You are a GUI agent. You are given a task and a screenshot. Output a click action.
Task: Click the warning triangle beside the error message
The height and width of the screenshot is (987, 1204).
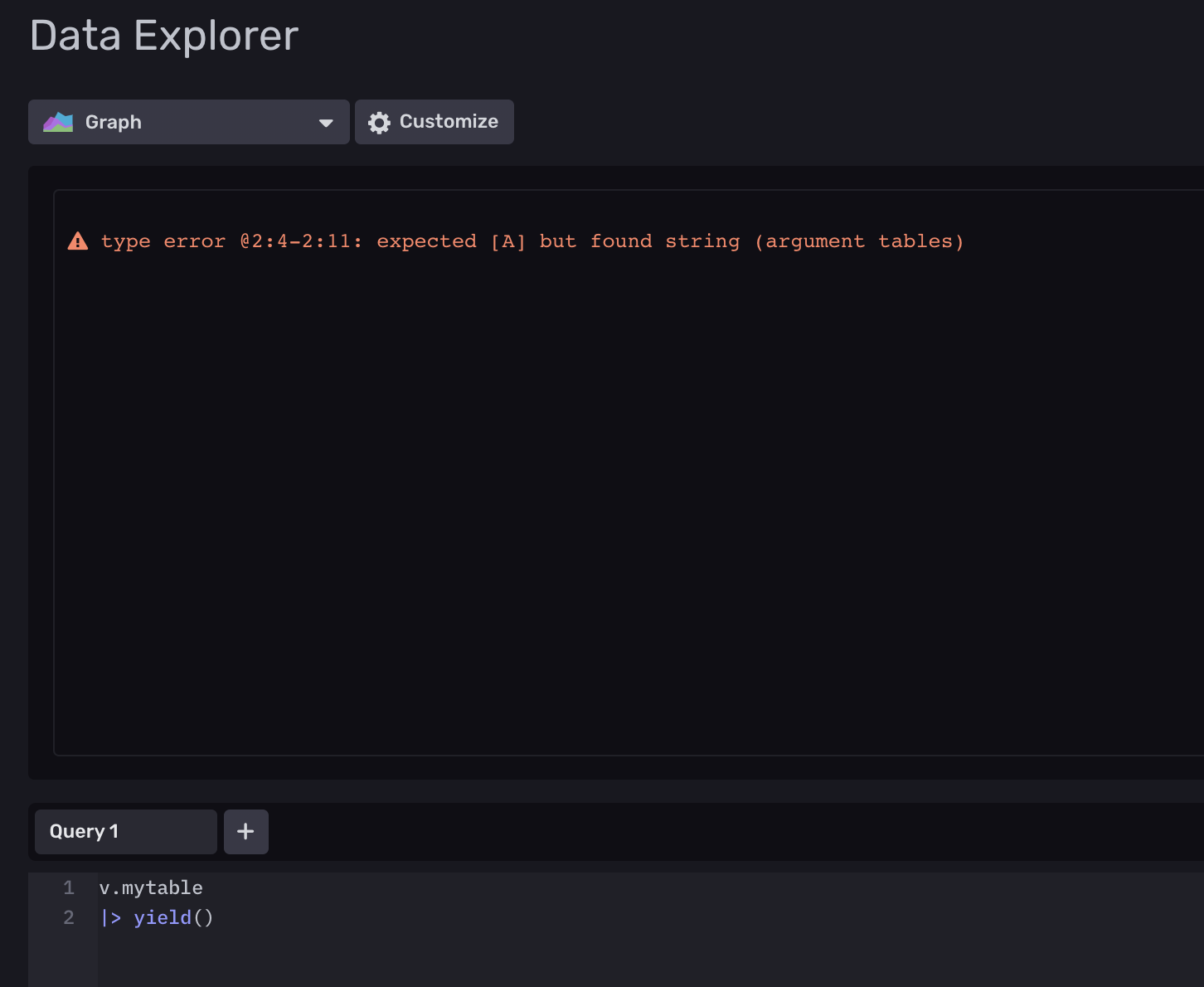pyautogui.click(x=77, y=241)
